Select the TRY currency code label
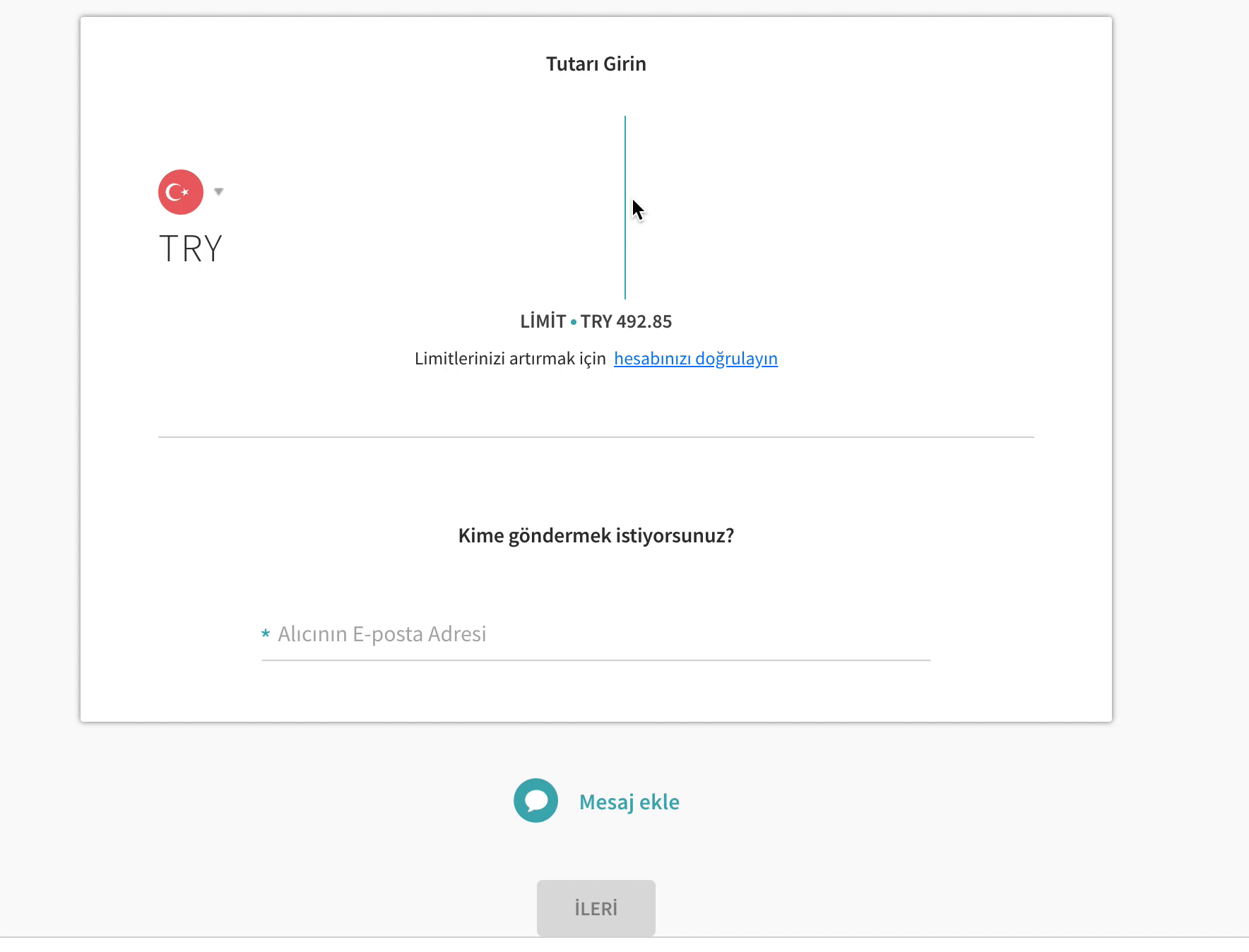Image resolution: width=1249 pixels, height=952 pixels. [191, 249]
